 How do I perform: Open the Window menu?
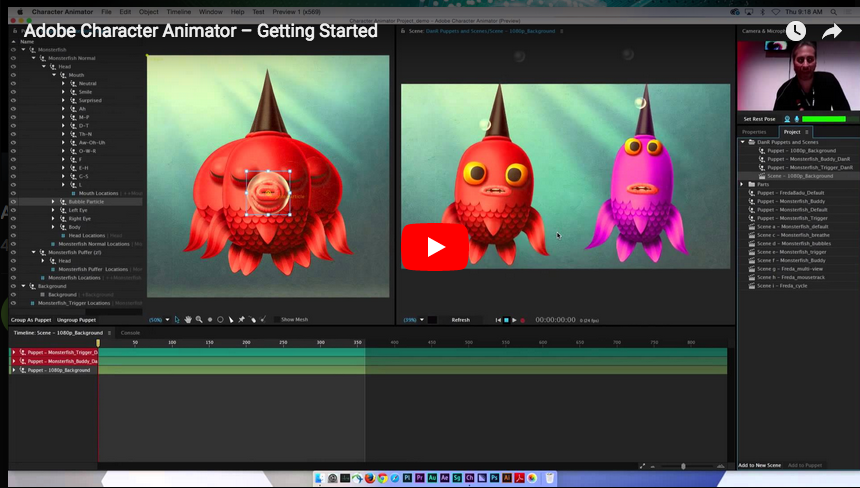click(211, 12)
